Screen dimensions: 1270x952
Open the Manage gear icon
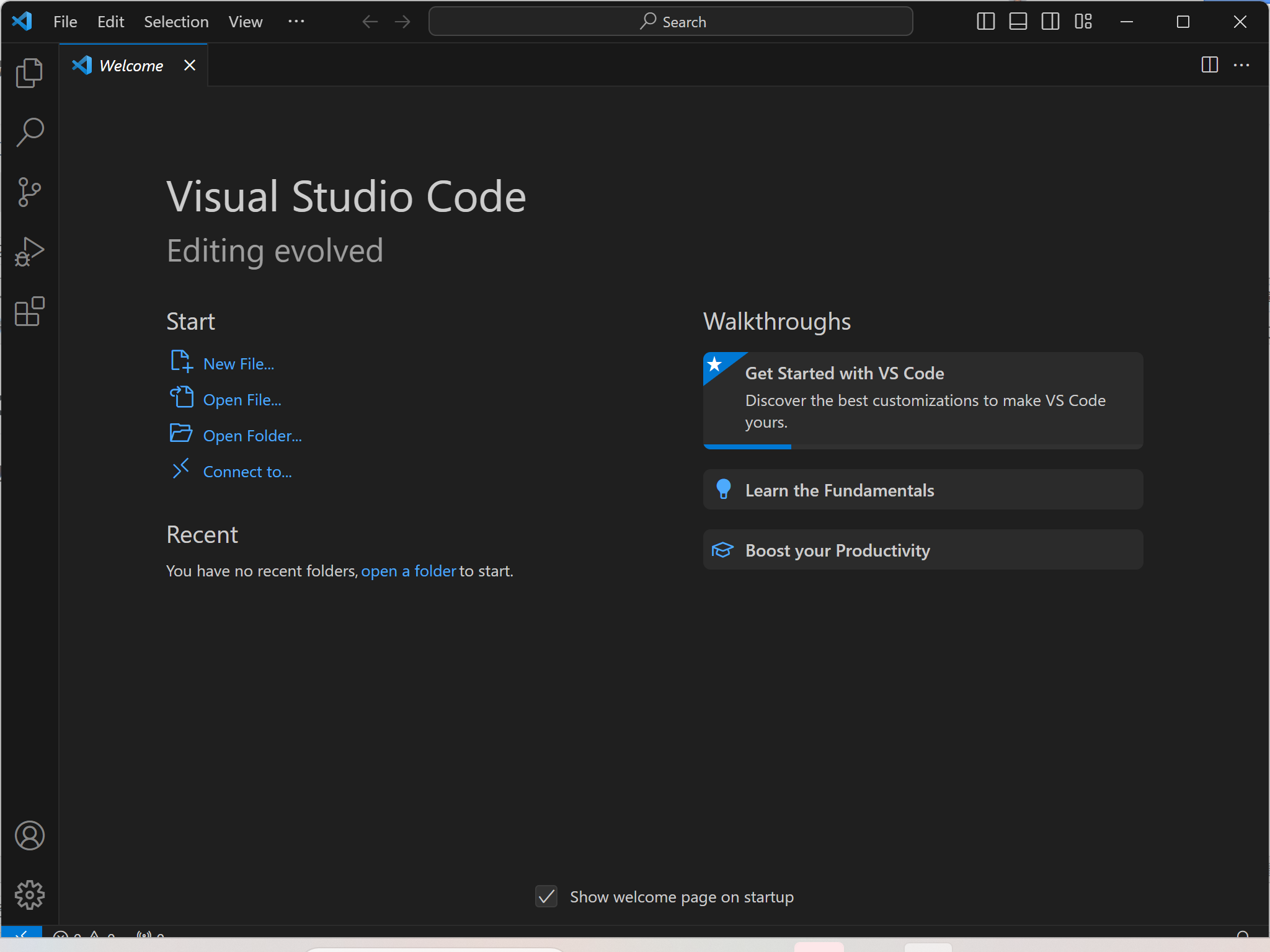[x=29, y=895]
